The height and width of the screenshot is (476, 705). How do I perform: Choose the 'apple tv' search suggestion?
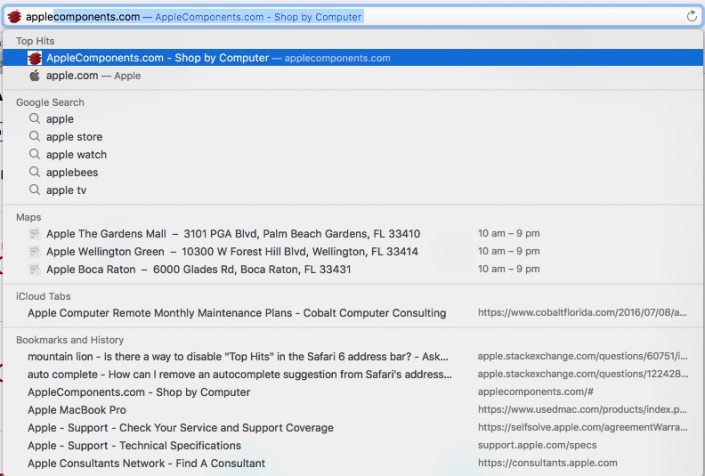(353, 190)
